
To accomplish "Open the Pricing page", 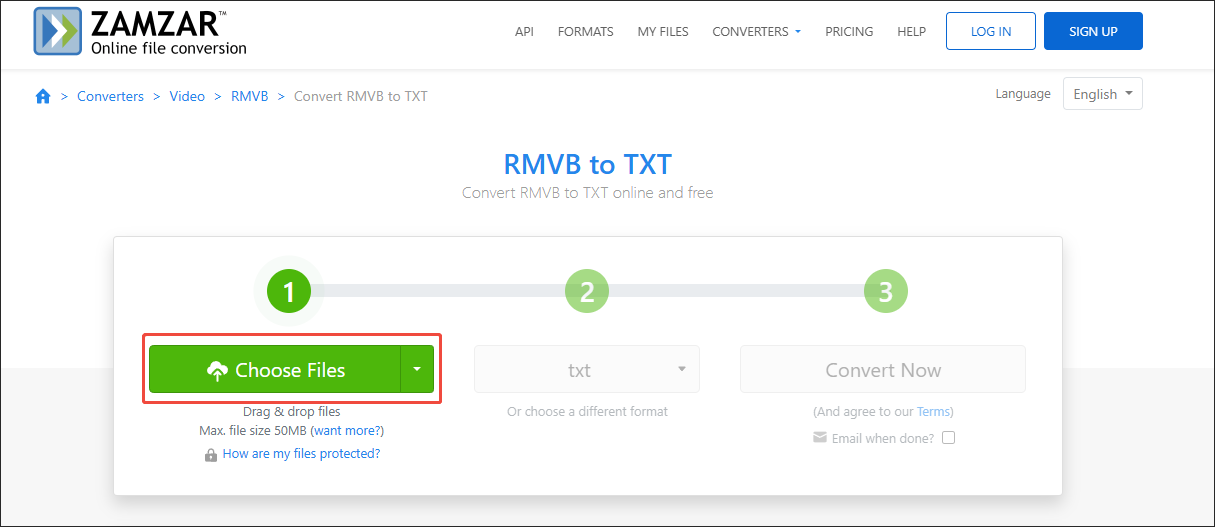I will pyautogui.click(x=849, y=31).
